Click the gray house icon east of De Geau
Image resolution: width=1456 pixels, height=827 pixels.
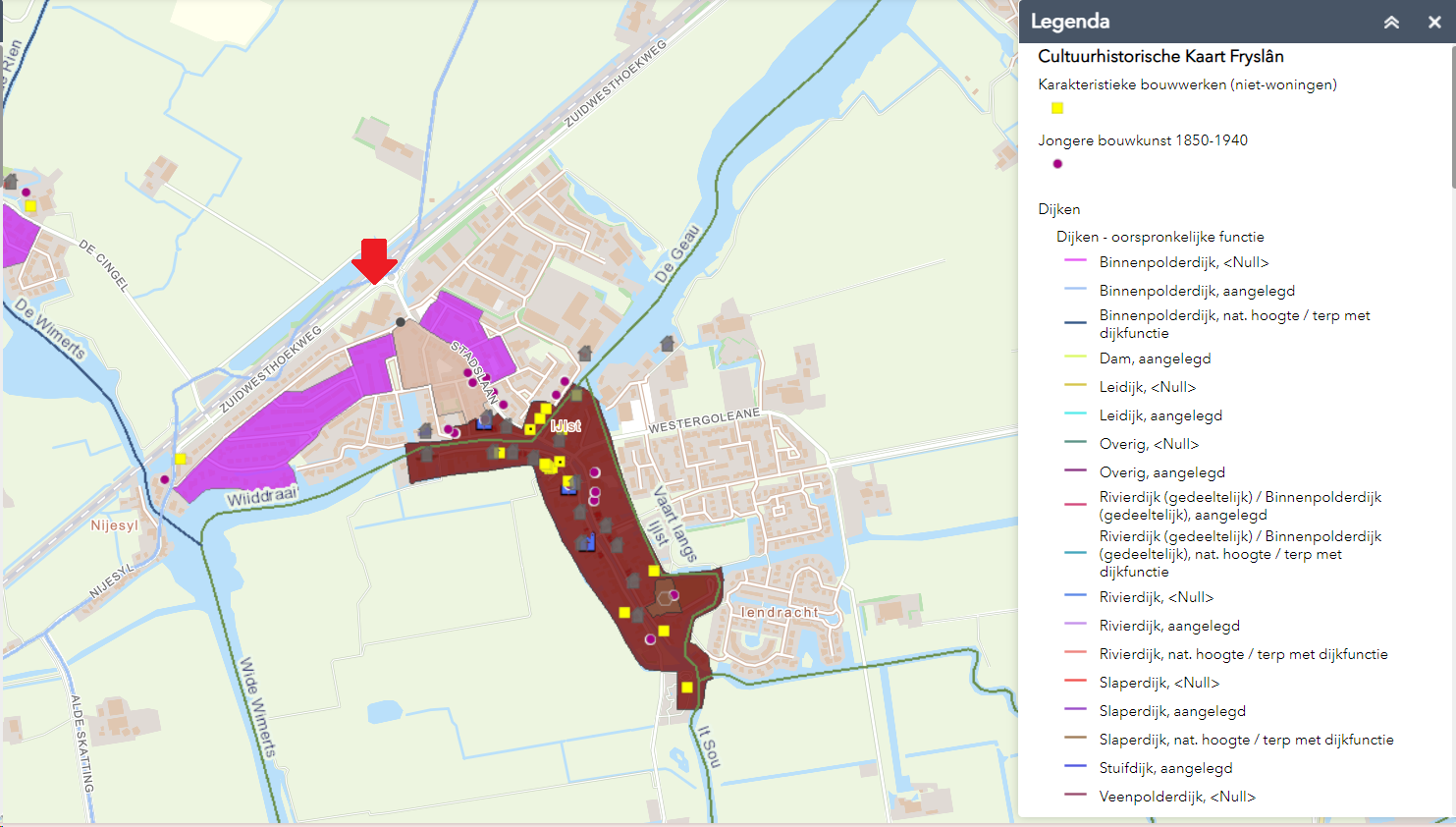[668, 343]
